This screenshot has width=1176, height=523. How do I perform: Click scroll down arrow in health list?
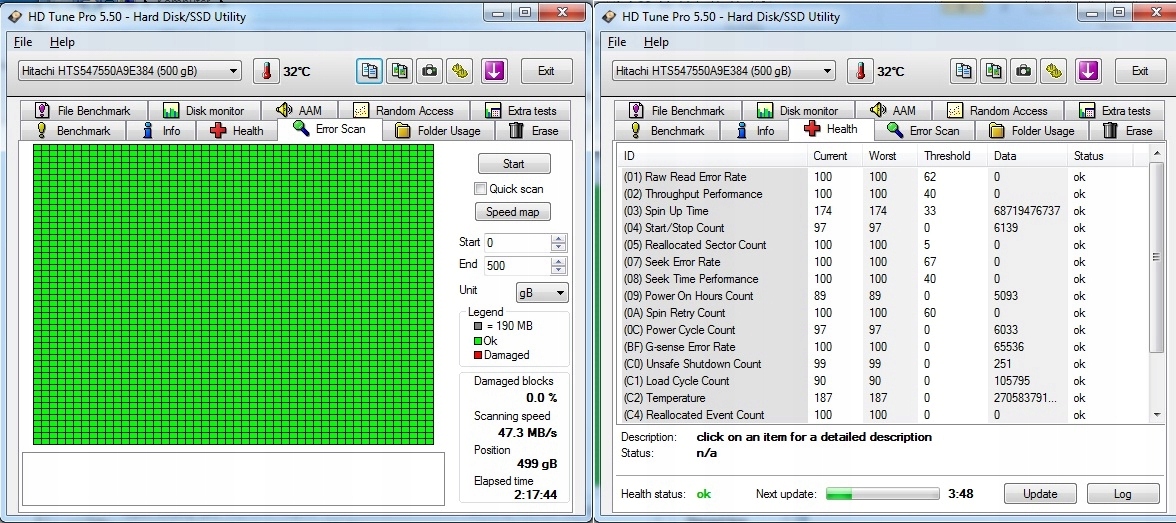coord(1156,414)
